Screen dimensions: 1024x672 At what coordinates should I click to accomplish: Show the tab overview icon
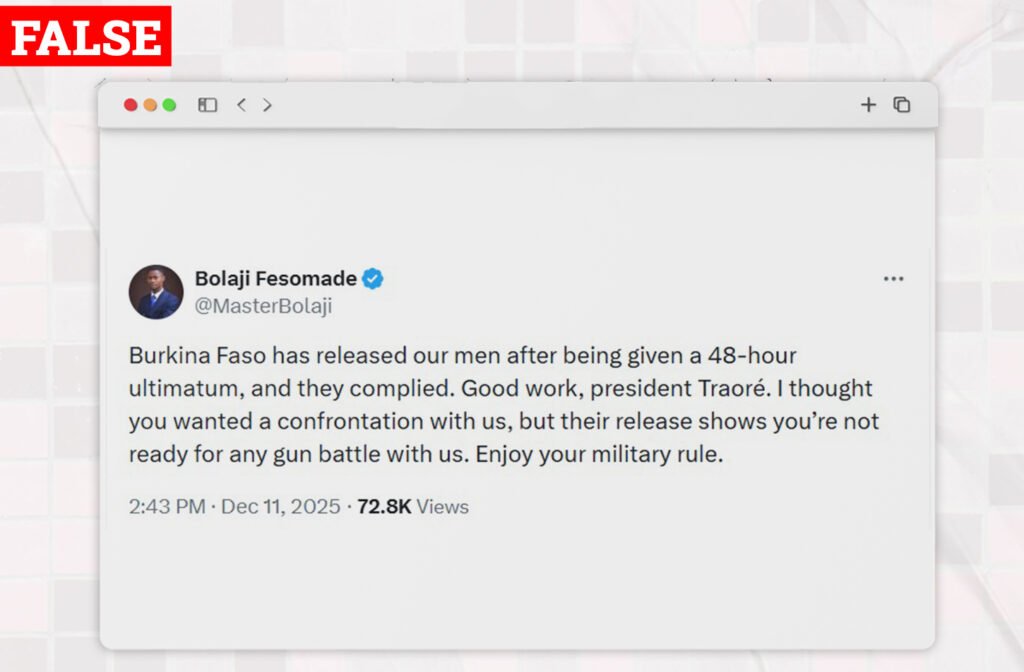coord(901,105)
